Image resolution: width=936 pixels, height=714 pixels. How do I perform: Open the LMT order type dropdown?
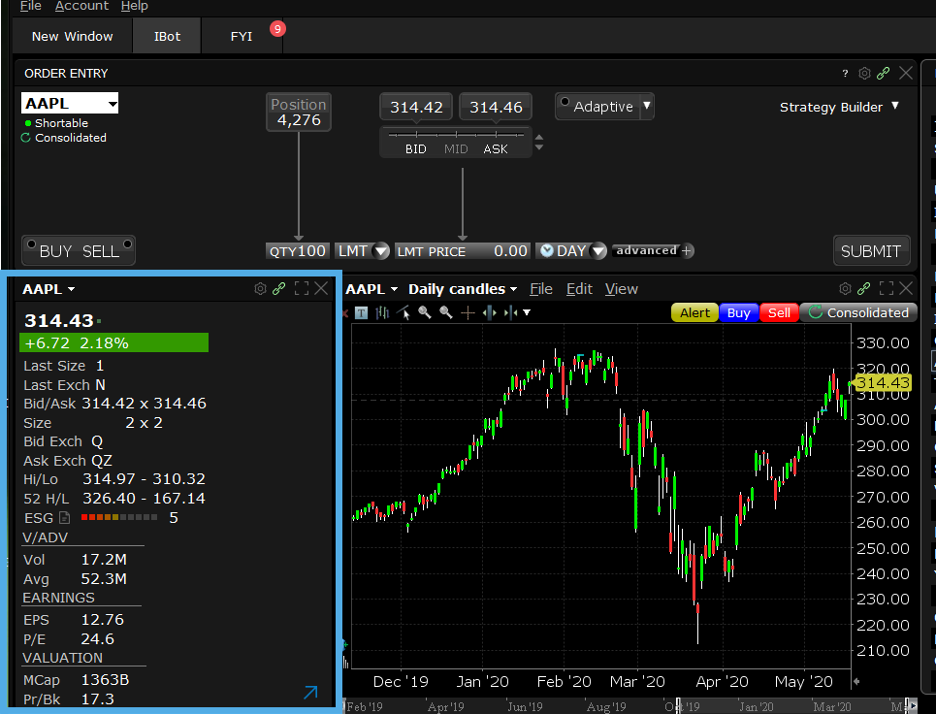(x=380, y=251)
